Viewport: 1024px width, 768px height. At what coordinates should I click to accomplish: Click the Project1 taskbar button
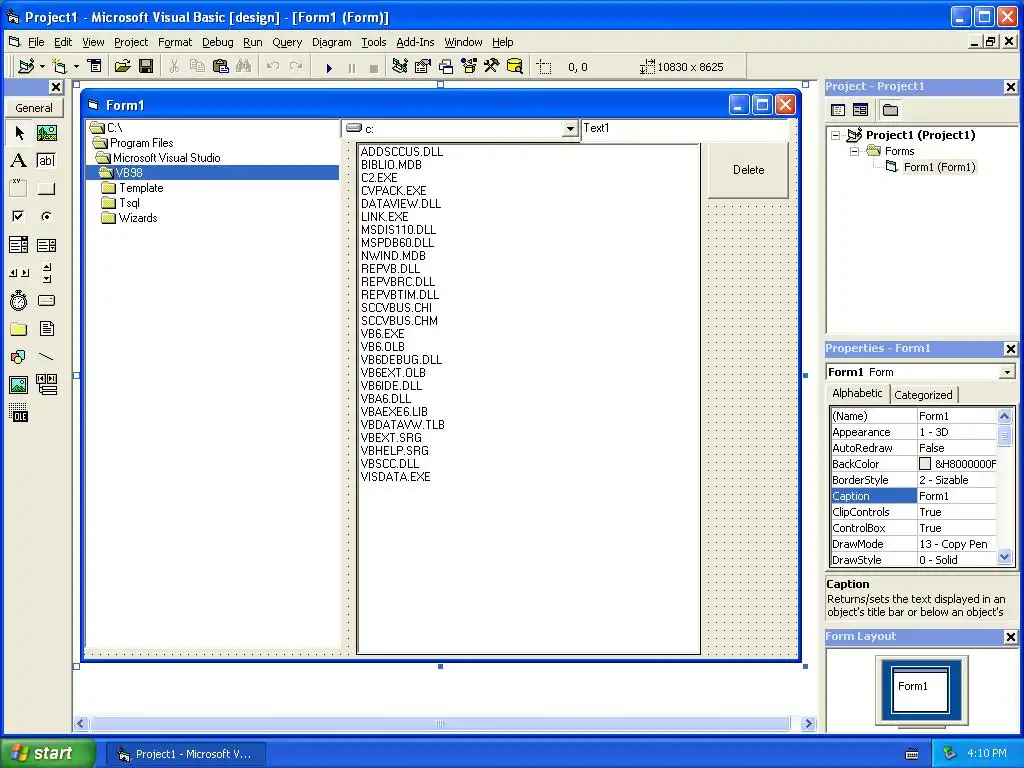(185, 754)
